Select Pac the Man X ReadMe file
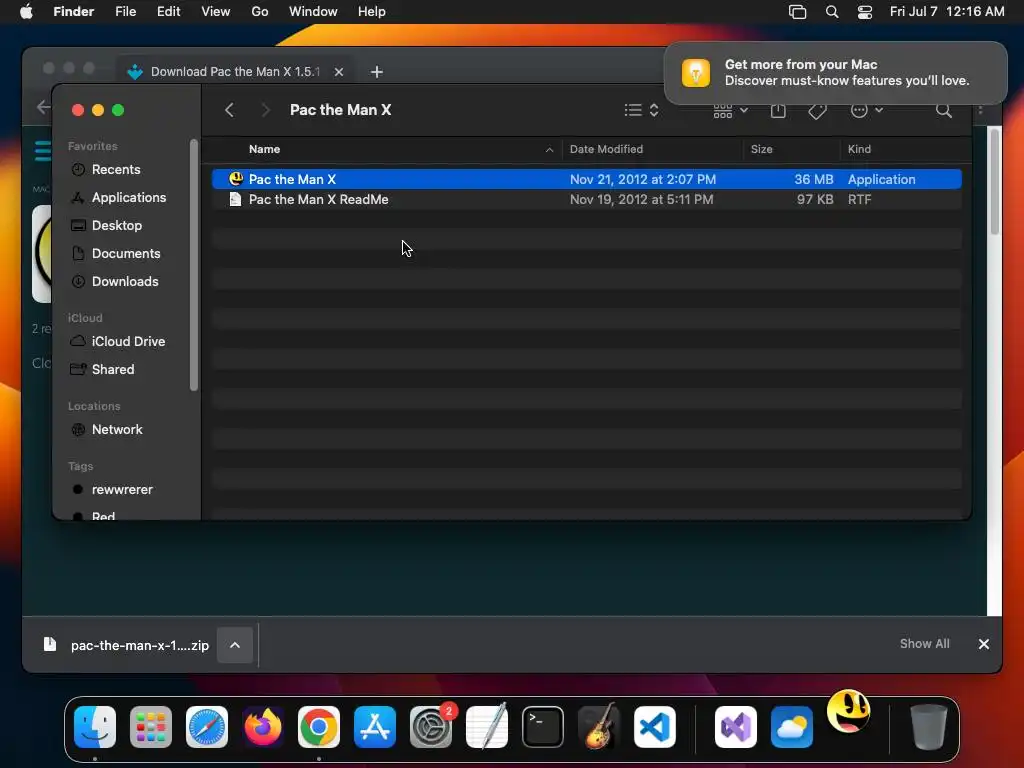 586,200
